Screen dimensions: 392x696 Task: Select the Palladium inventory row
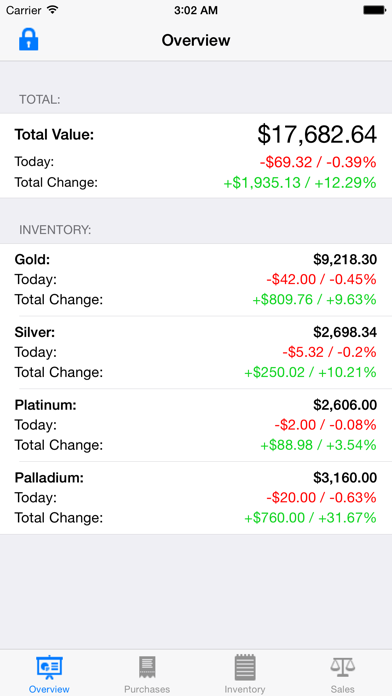tap(196, 498)
